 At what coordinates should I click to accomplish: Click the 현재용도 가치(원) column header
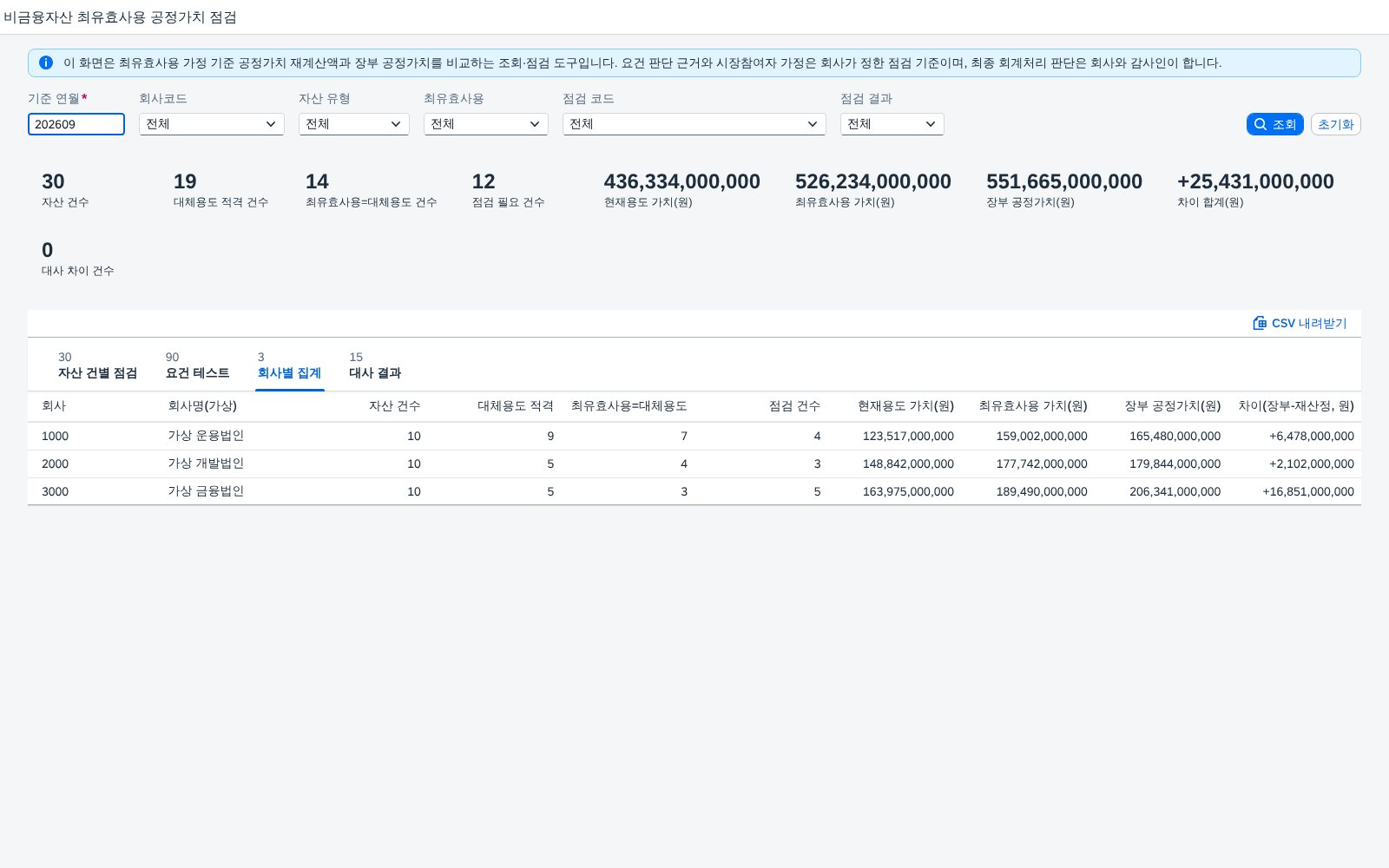coord(905,406)
